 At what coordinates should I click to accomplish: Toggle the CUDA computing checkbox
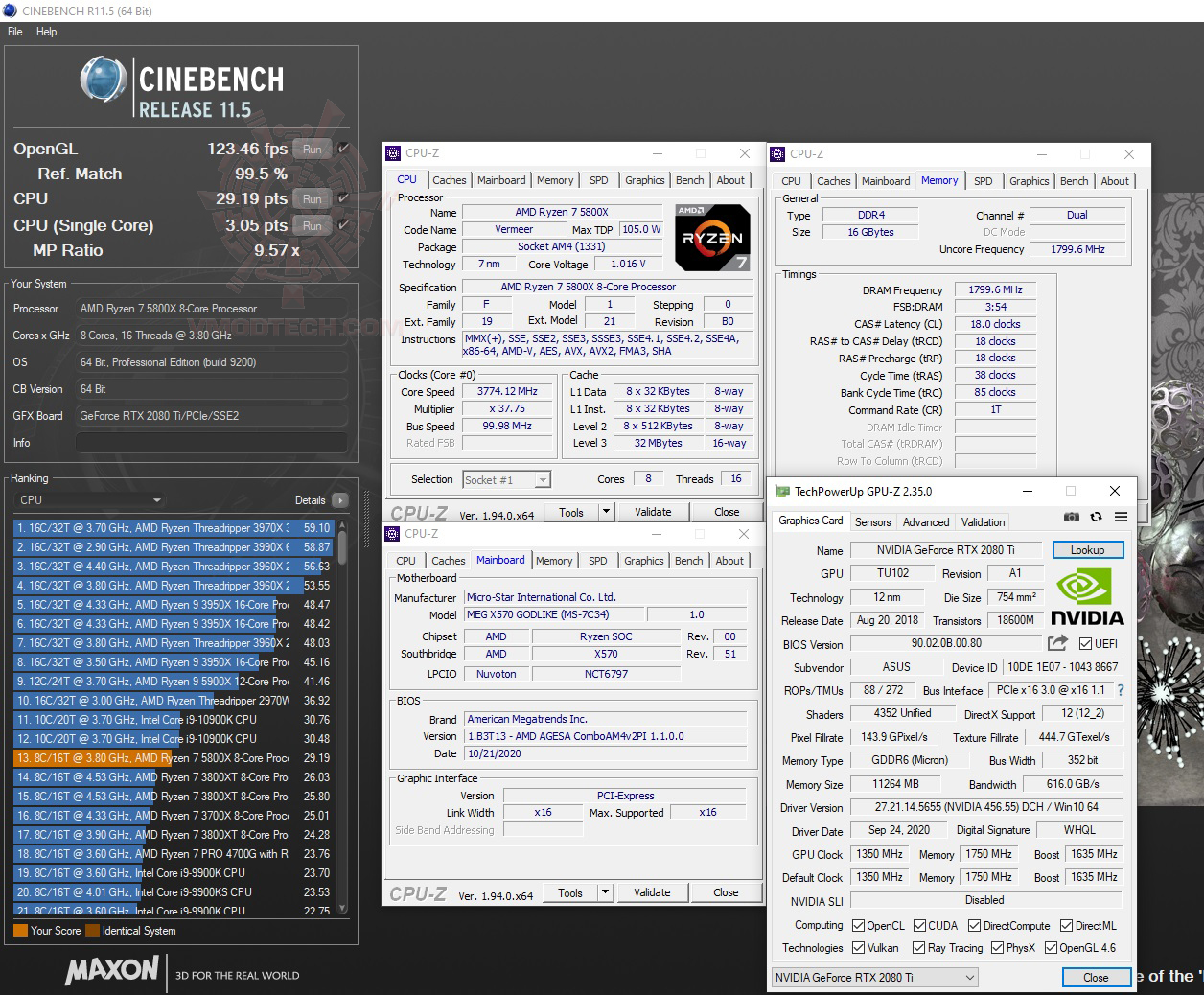coord(919,926)
